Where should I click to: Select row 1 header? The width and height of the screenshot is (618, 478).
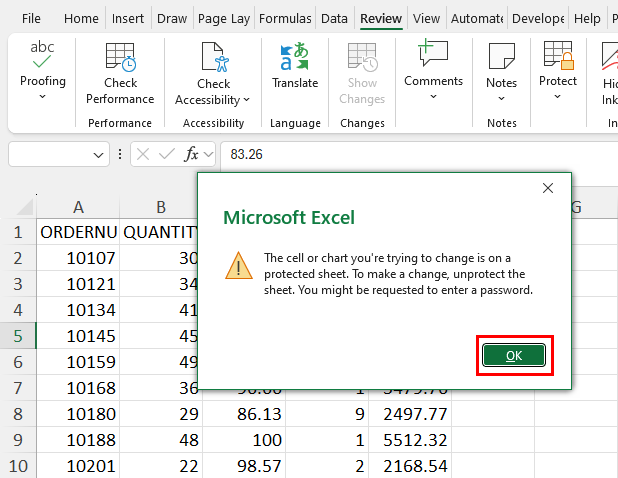(x=18, y=232)
